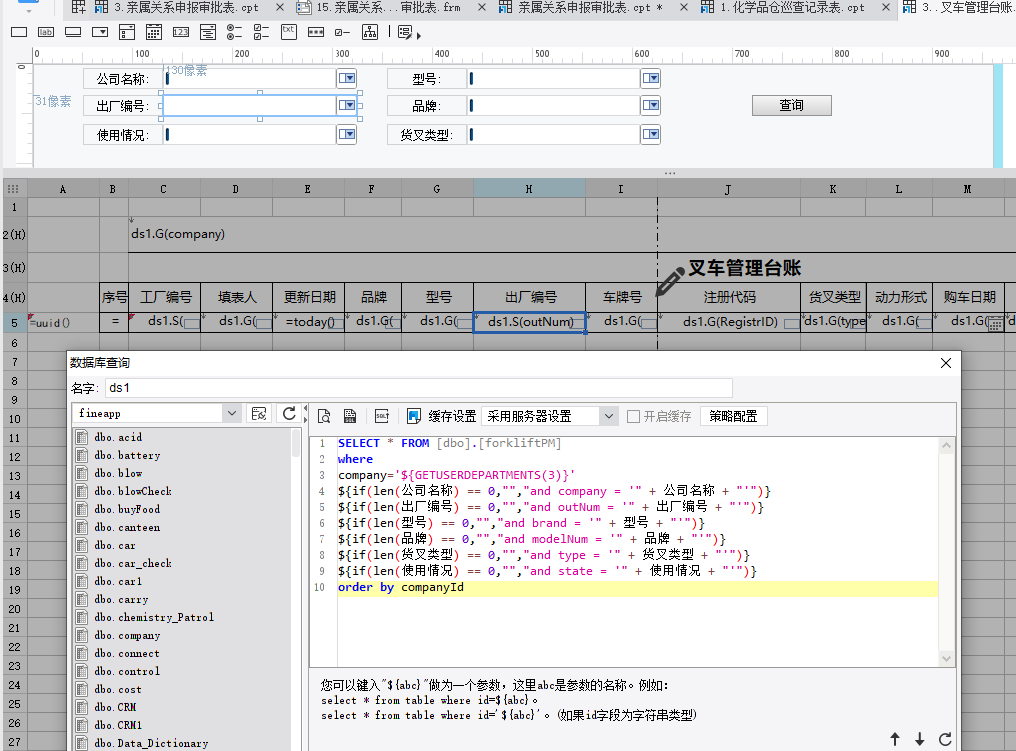Close the 1.化学品仓巡查记录表.cpt tab
Viewport: 1016px width, 751px height.
886,7
